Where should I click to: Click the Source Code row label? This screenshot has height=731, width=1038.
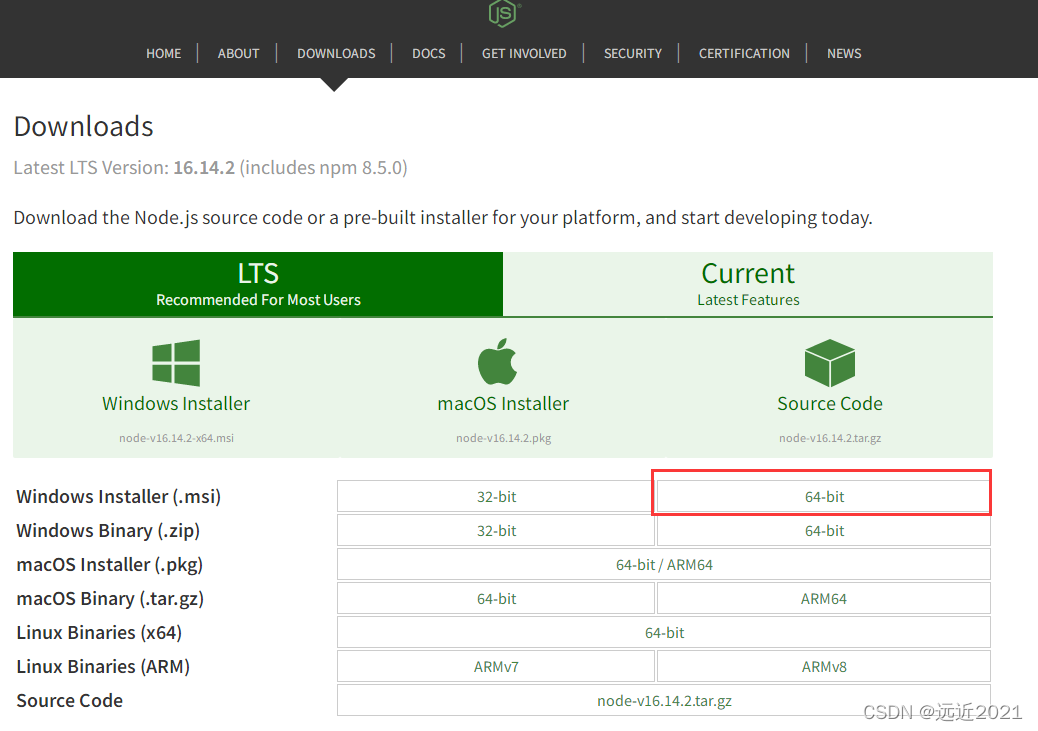pos(70,701)
